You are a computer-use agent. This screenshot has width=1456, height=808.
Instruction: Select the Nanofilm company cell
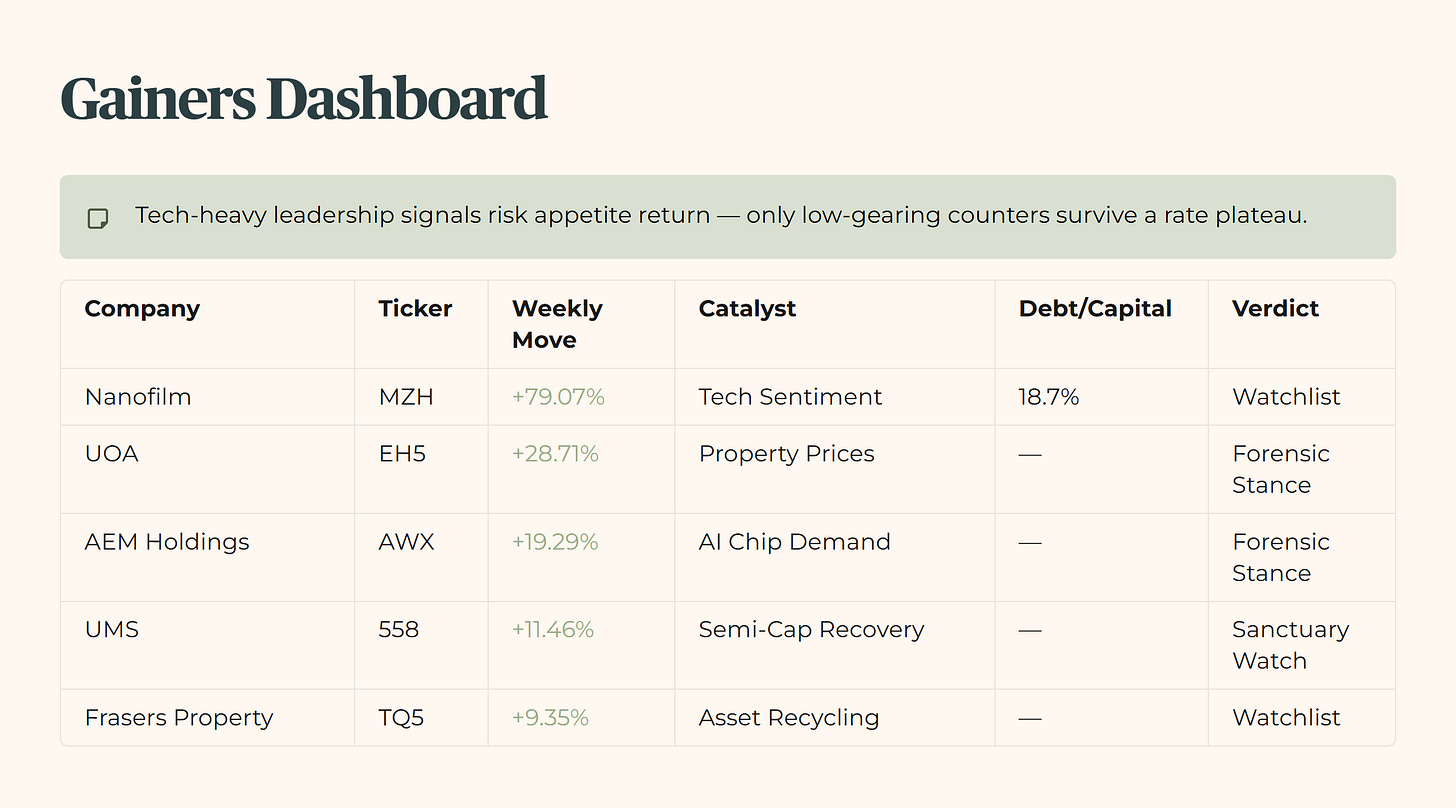pos(138,397)
